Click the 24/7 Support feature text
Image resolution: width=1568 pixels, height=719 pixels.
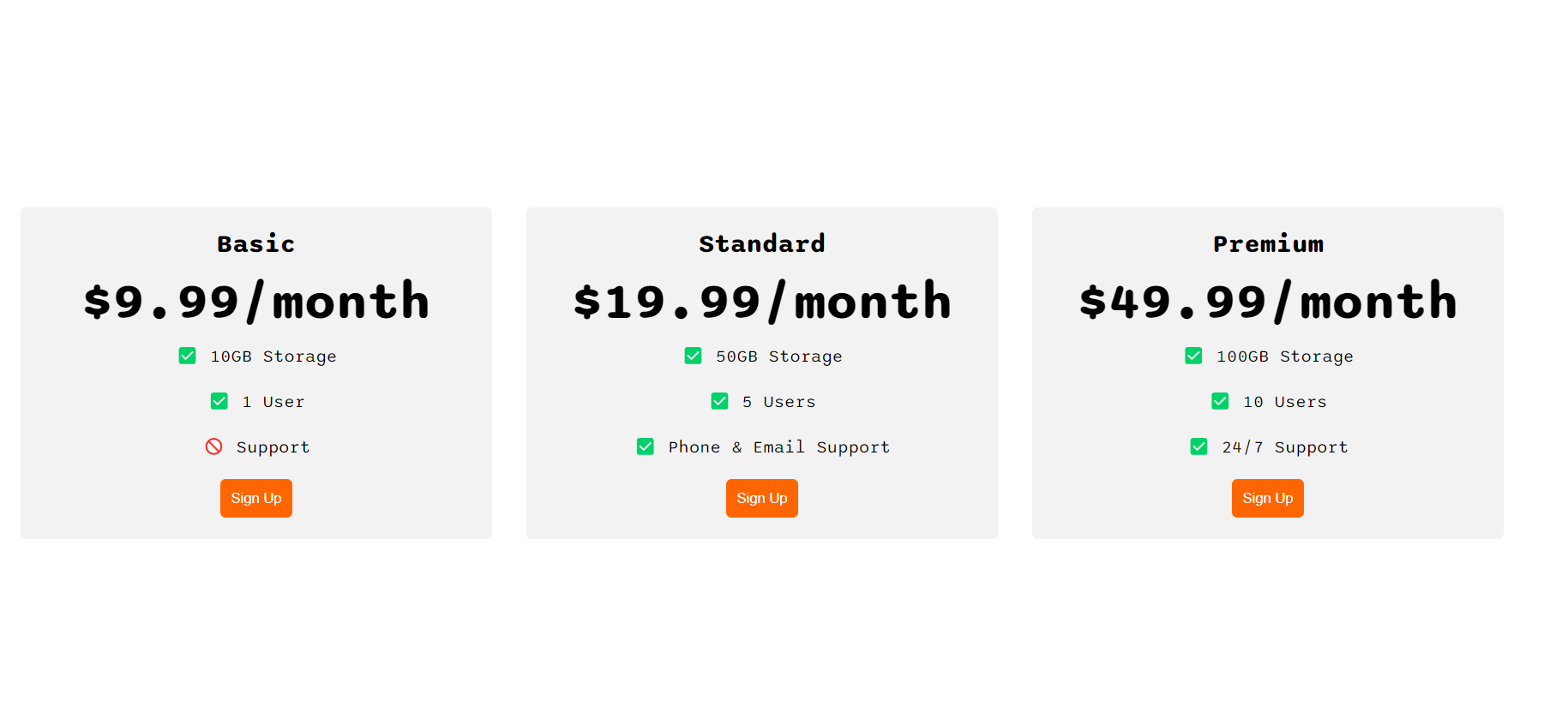tap(1284, 447)
